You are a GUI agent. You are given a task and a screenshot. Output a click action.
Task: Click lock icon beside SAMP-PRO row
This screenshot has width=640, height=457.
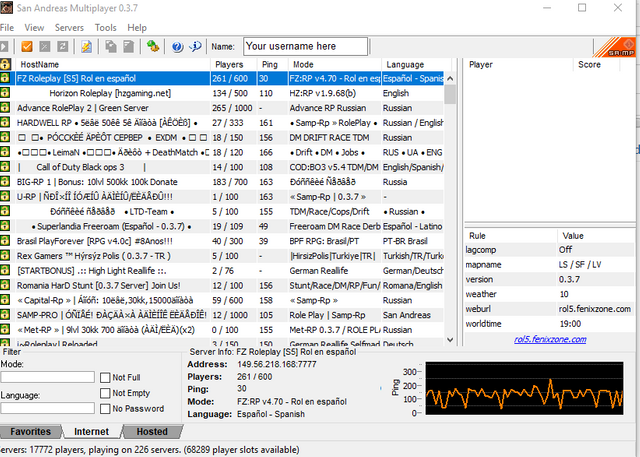coord(5,315)
